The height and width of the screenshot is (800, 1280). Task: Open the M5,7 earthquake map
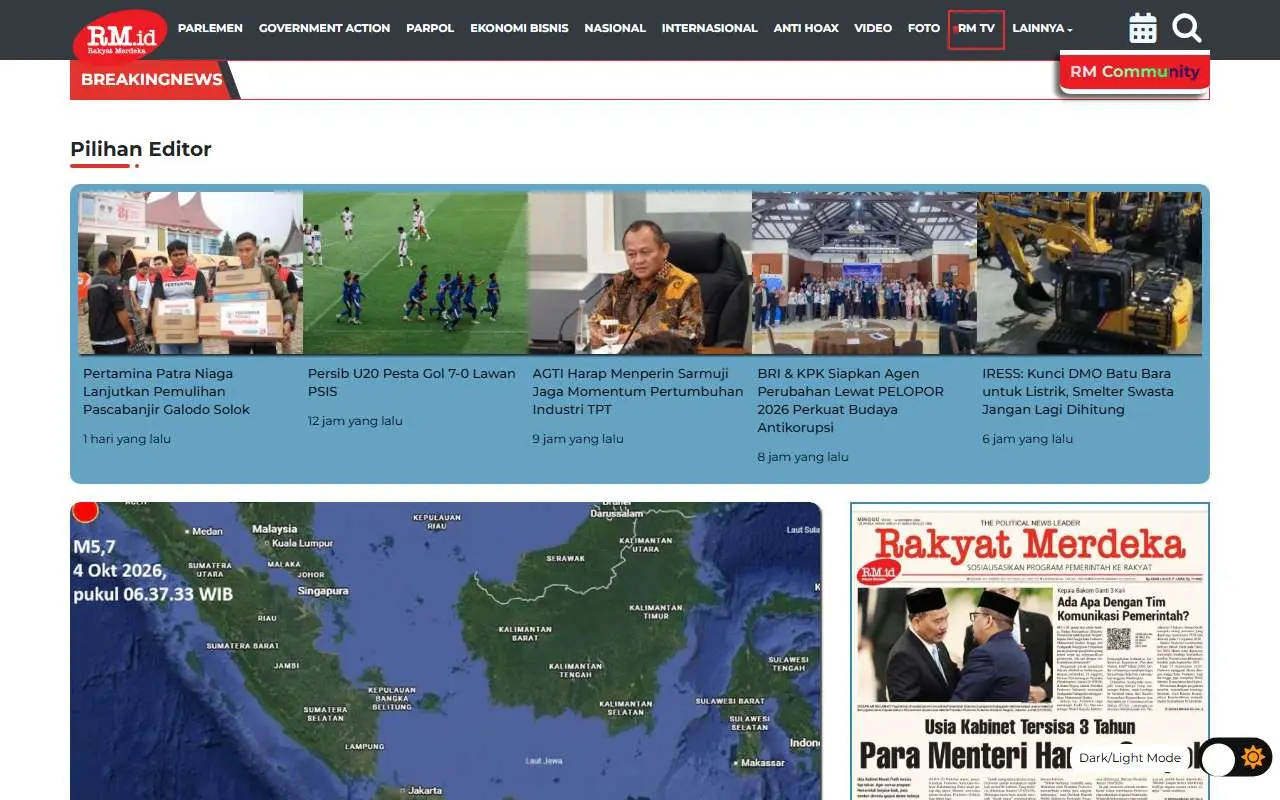coord(446,651)
